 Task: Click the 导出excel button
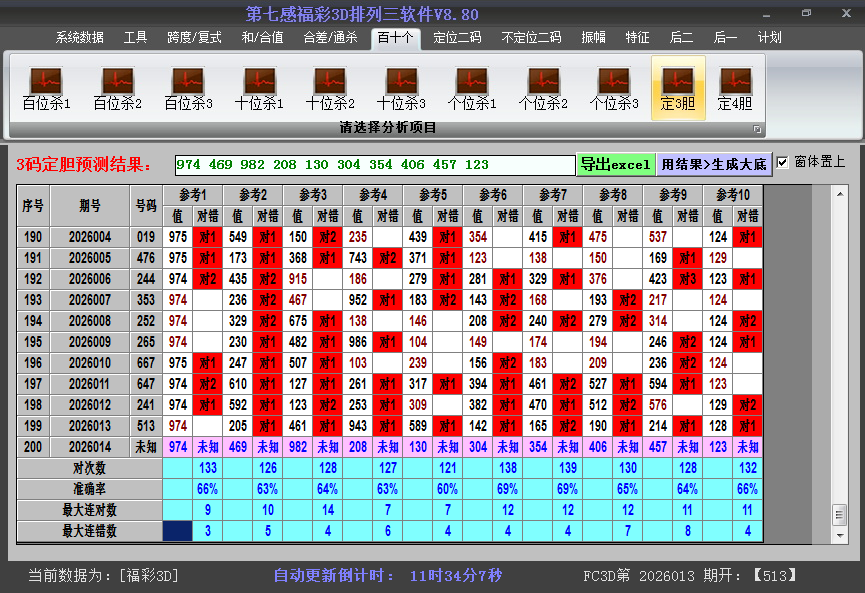pos(616,164)
